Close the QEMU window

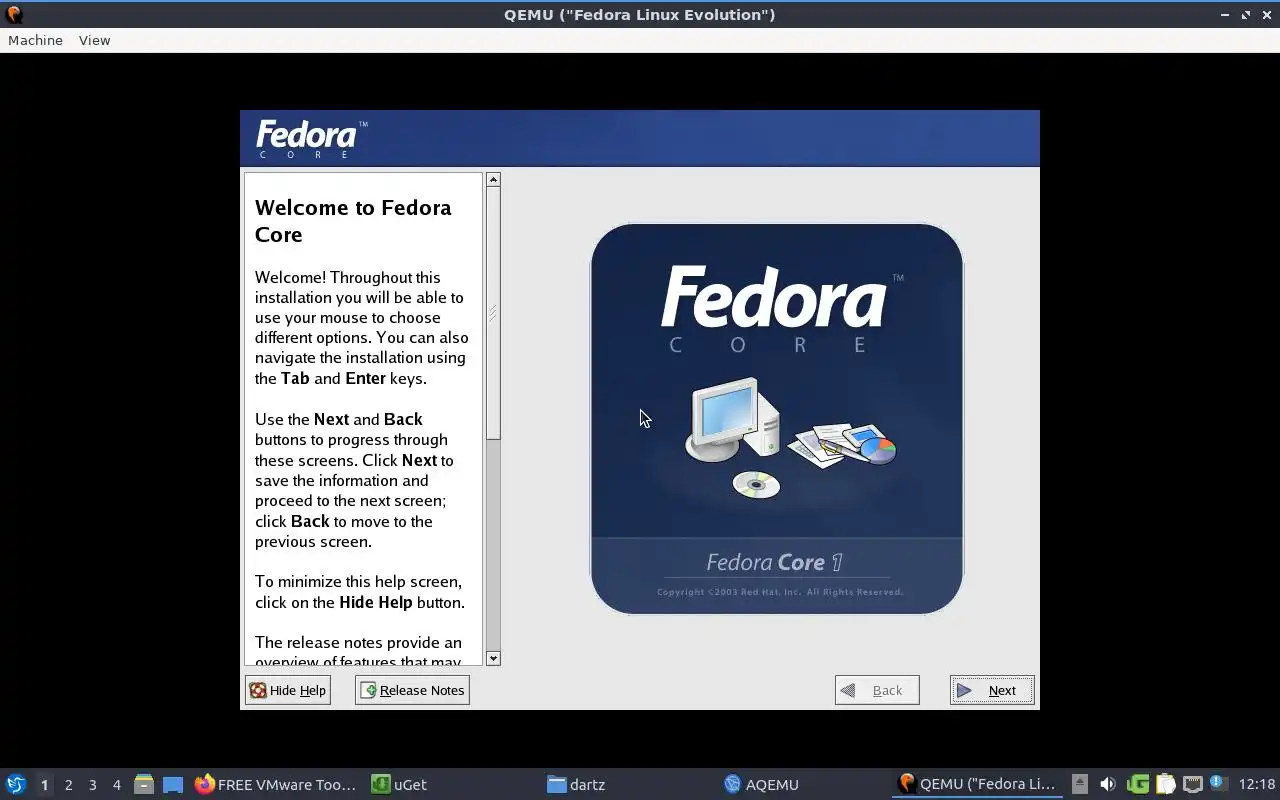(1266, 15)
